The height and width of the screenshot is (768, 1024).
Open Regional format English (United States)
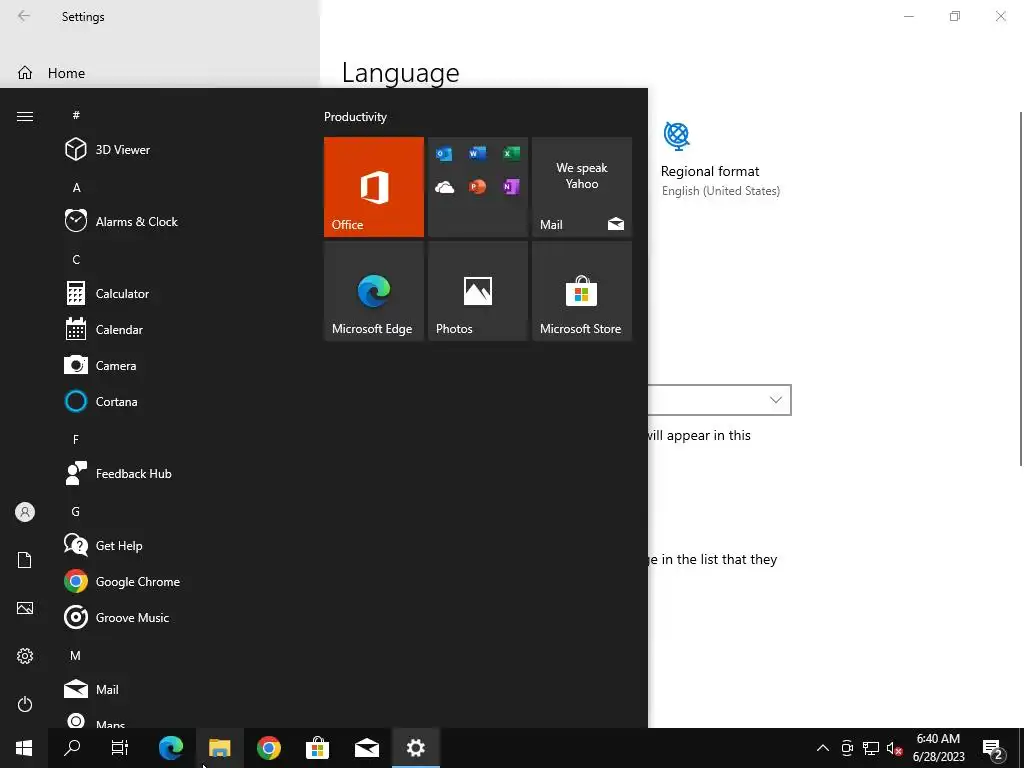pyautogui.click(x=720, y=160)
